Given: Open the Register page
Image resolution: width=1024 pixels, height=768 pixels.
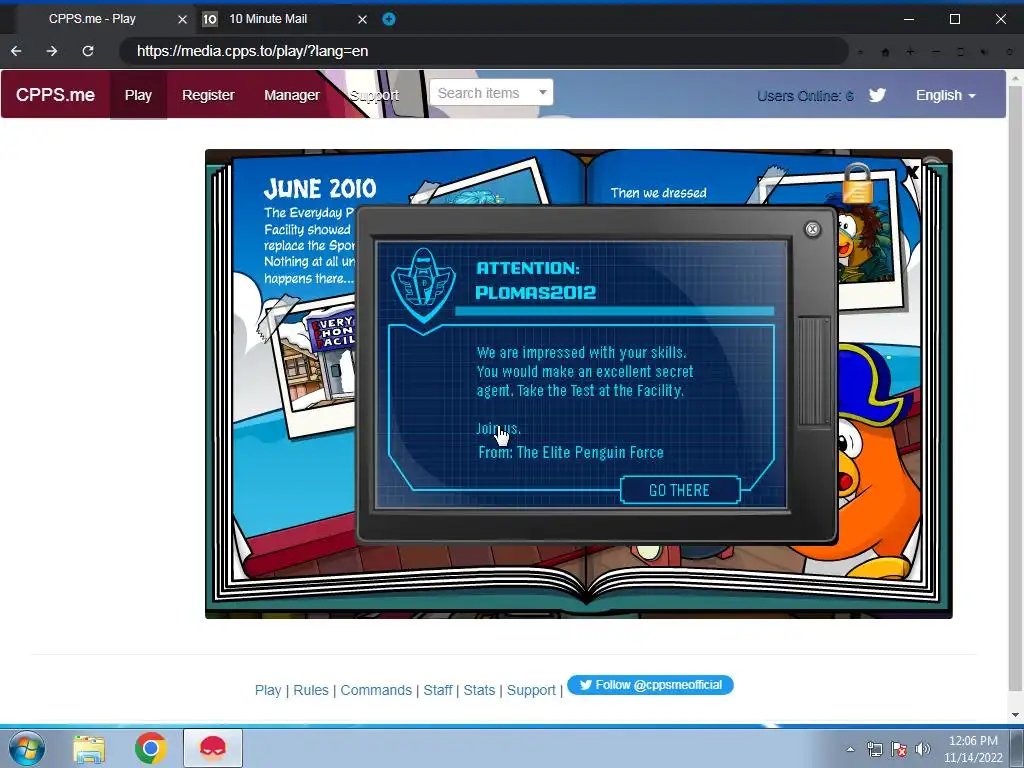Looking at the screenshot, I should tap(208, 95).
